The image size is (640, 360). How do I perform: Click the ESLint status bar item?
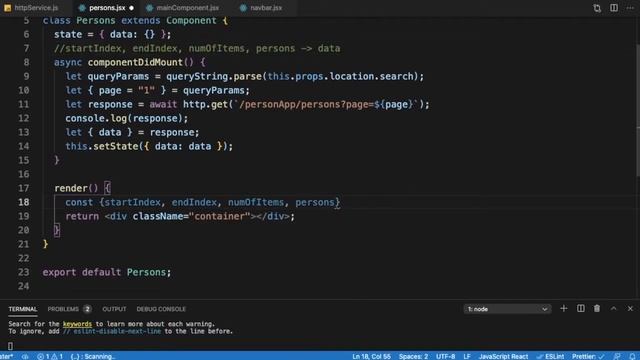pyautogui.click(x=550, y=356)
